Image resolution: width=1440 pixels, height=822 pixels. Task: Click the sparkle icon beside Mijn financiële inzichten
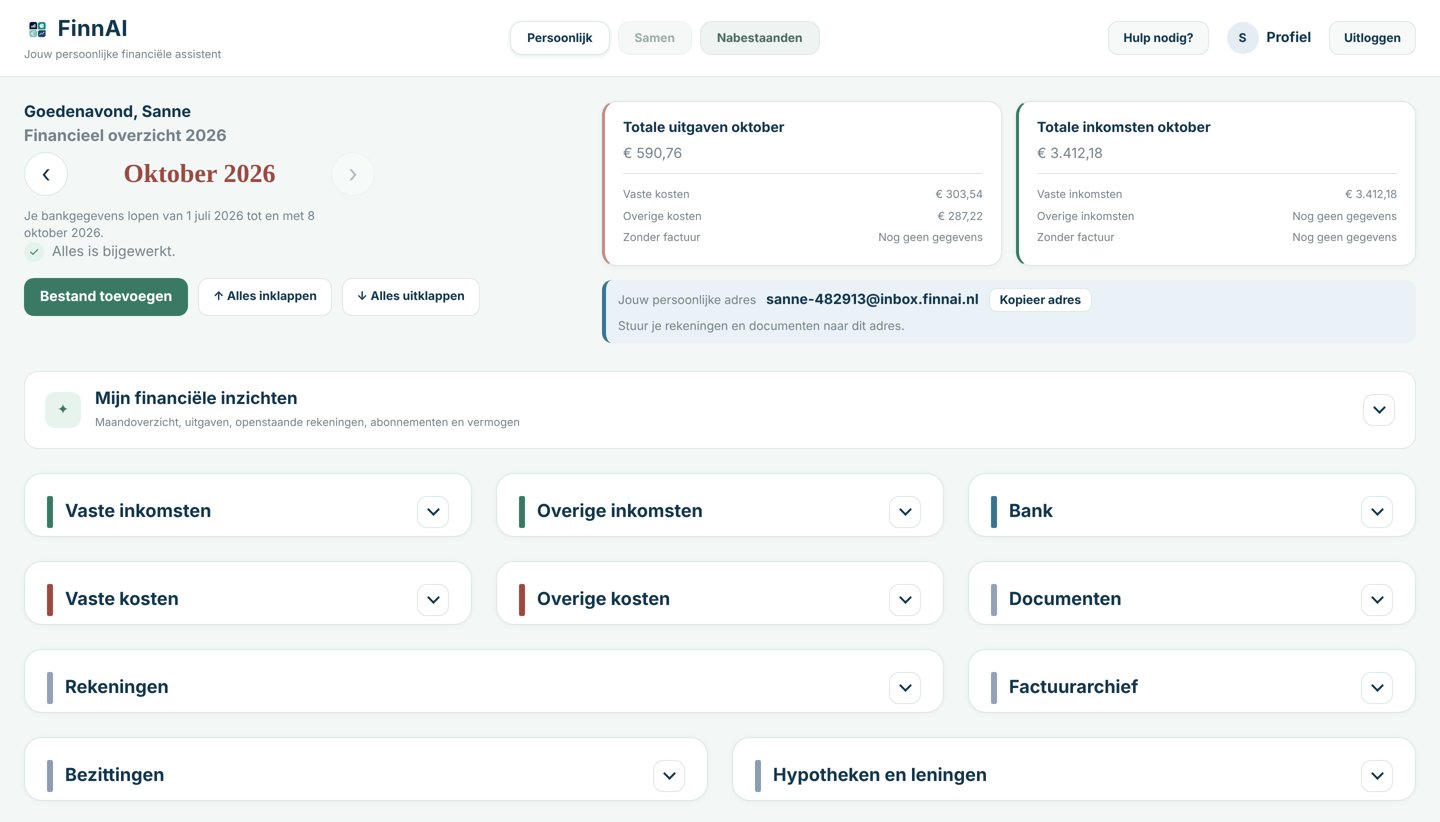coord(63,409)
